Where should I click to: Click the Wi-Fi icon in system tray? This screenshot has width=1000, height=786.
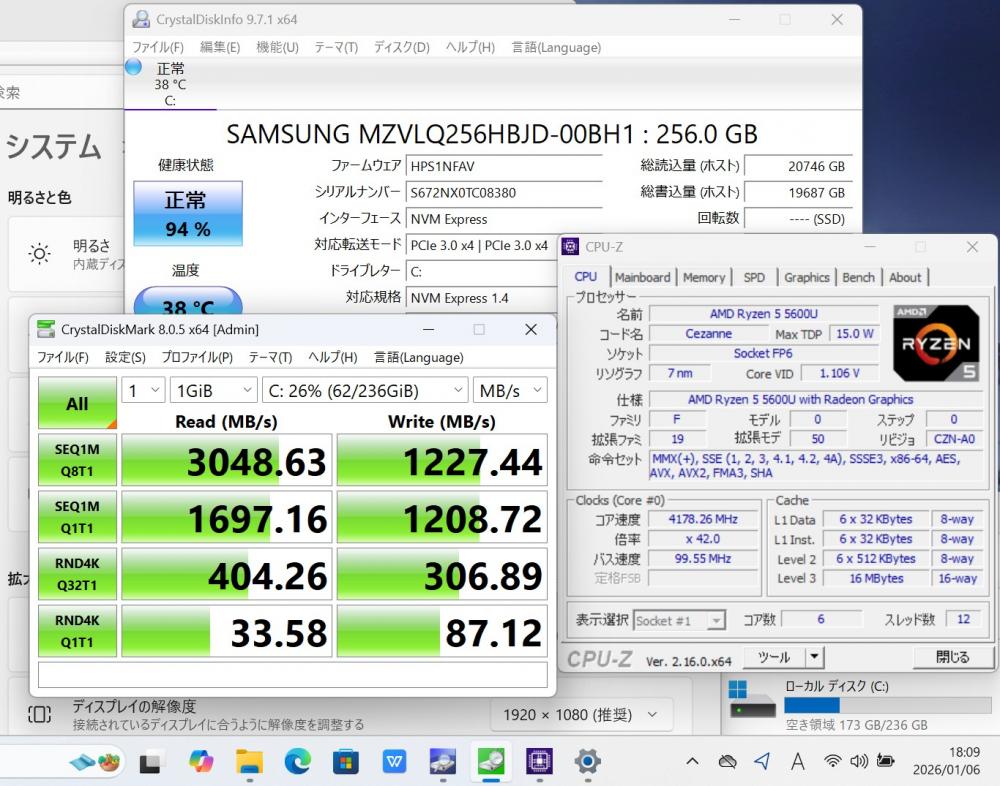(832, 761)
